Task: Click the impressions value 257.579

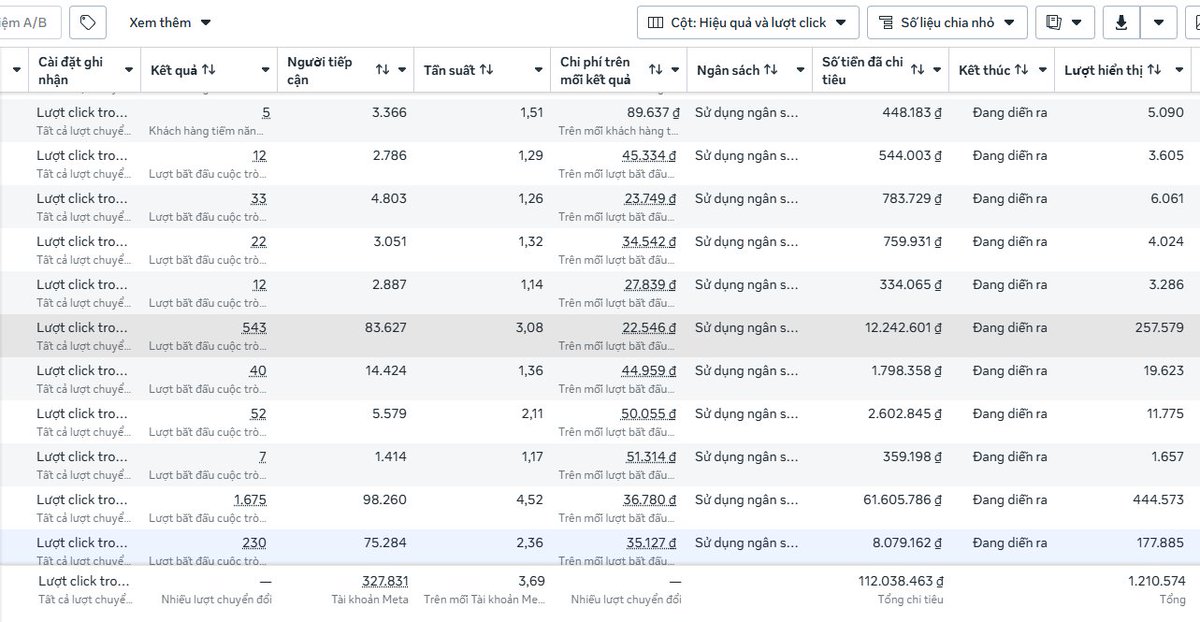Action: click(1158, 328)
